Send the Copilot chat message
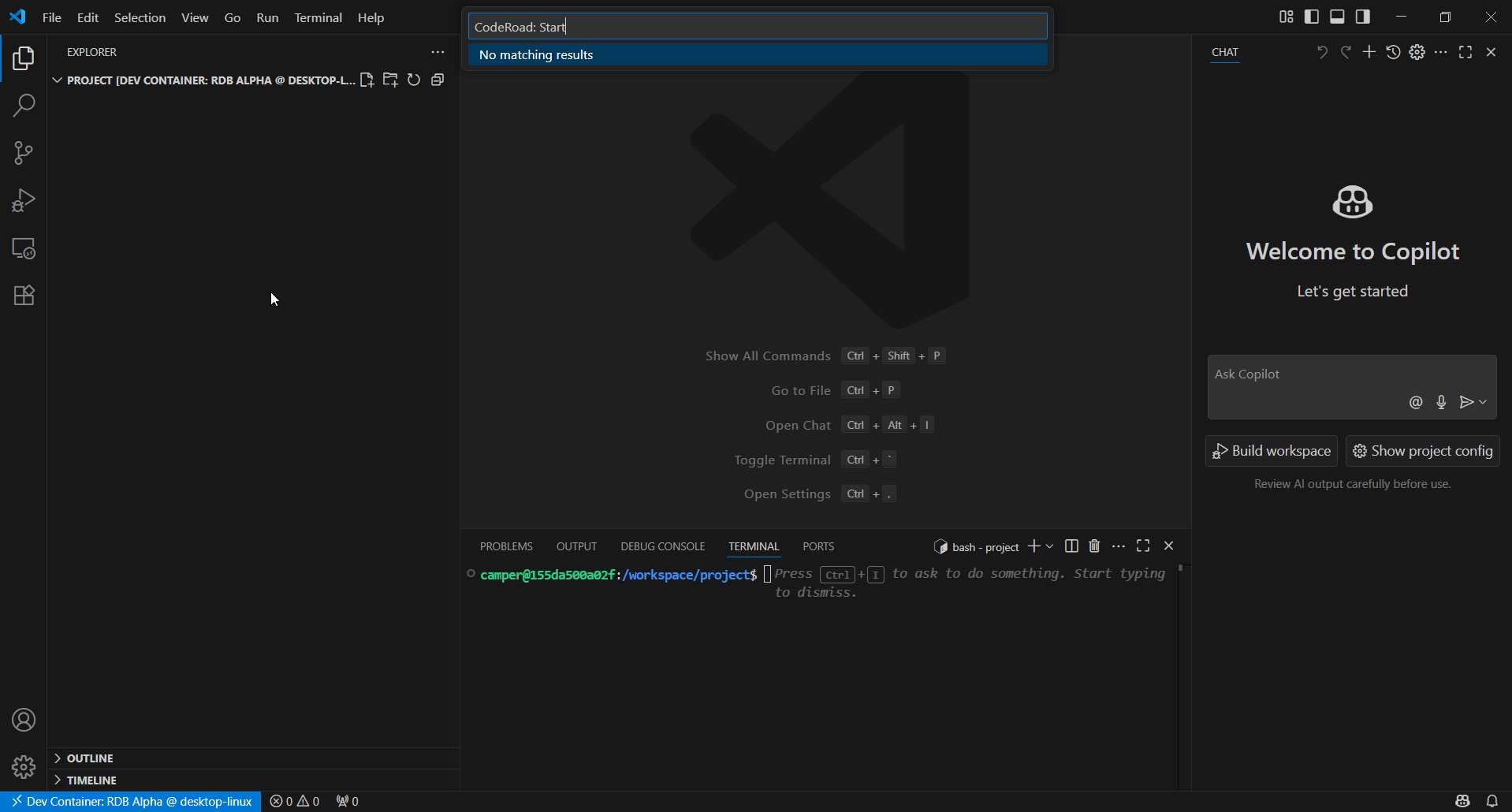Image resolution: width=1512 pixels, height=812 pixels. 1466,402
